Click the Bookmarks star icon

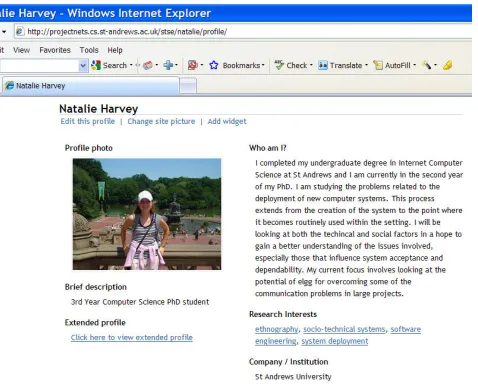point(214,65)
